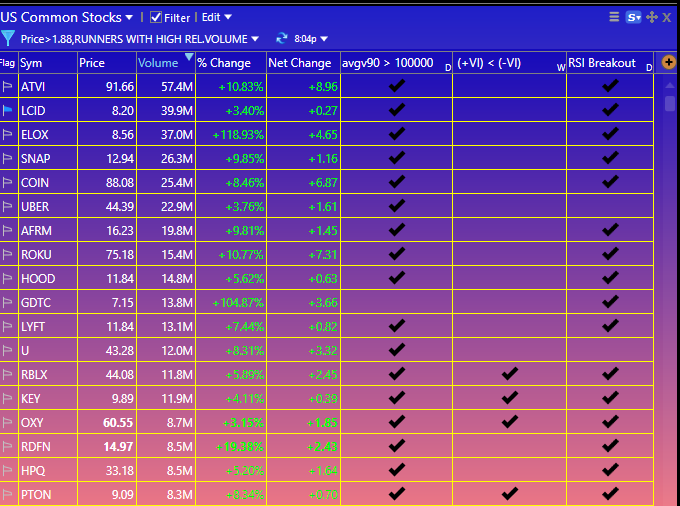680x506 pixels.
Task: Click the orange add-column plus icon
Action: pos(668,62)
